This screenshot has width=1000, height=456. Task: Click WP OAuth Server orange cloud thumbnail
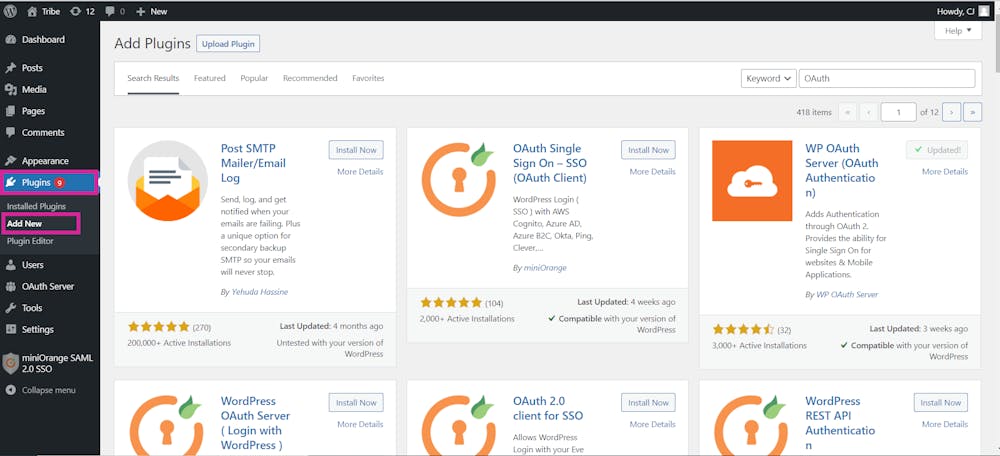pos(752,180)
